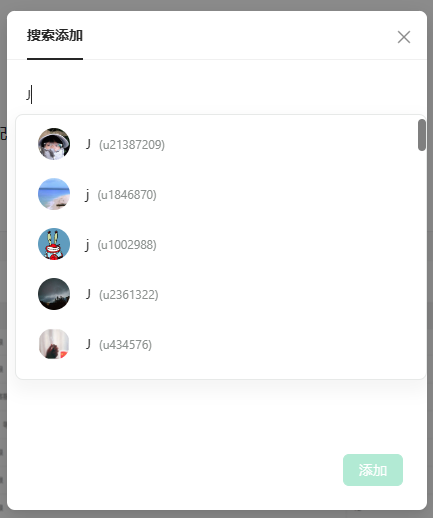Select the avatar of user u21387209
Viewport: 433px width, 518px height.
click(54, 144)
